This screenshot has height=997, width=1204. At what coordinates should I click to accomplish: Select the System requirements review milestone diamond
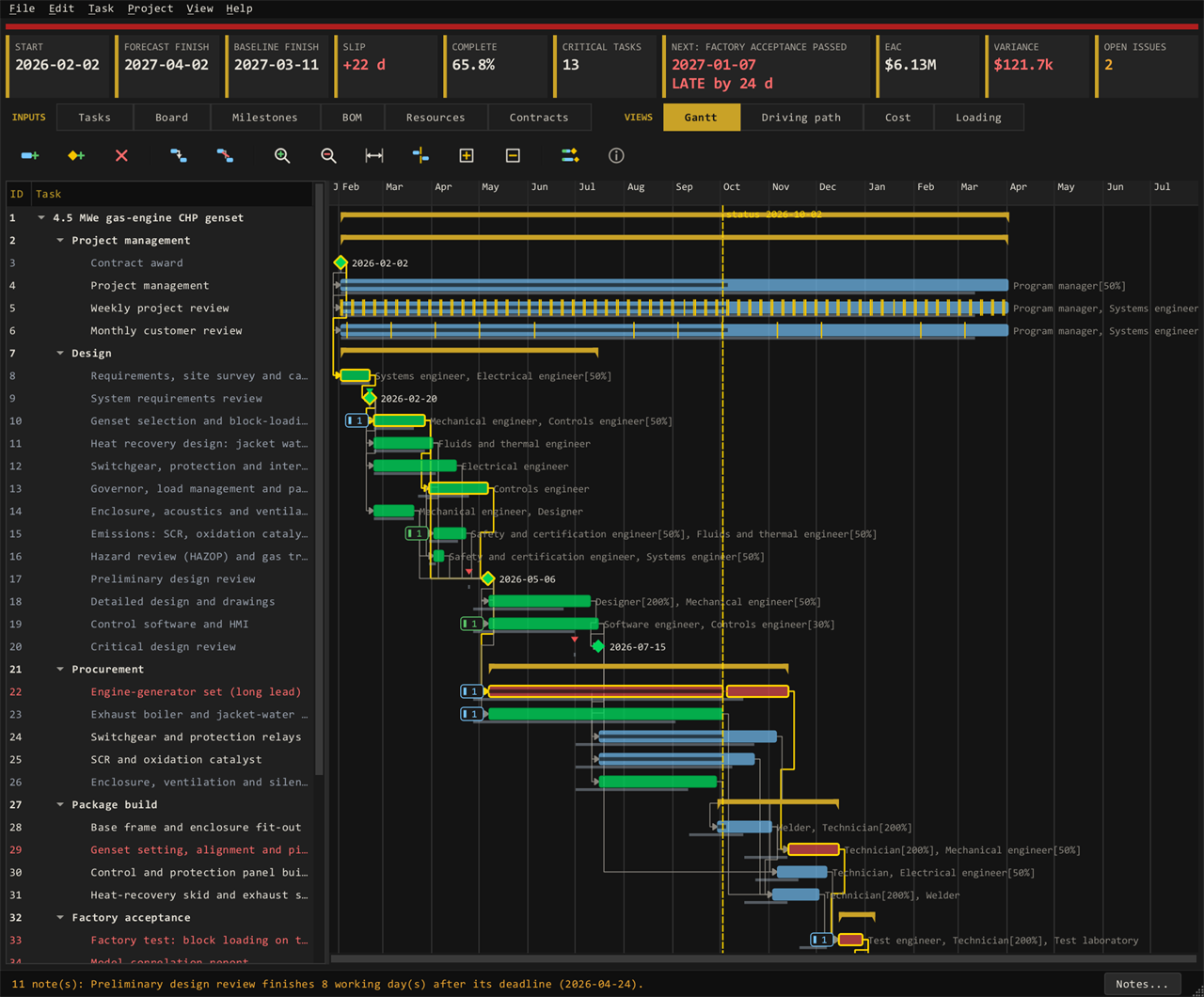click(370, 398)
